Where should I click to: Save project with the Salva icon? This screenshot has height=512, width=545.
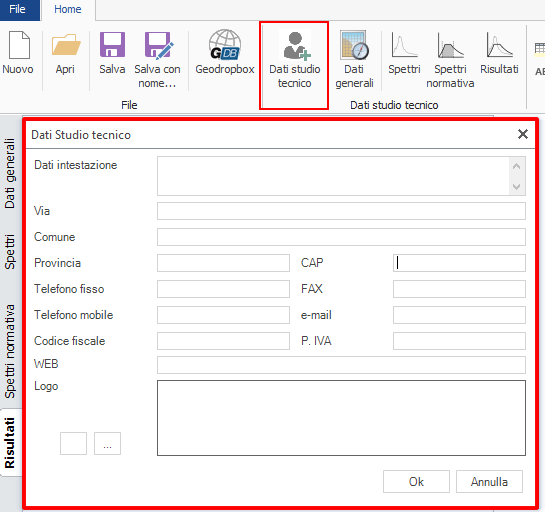coord(112,52)
